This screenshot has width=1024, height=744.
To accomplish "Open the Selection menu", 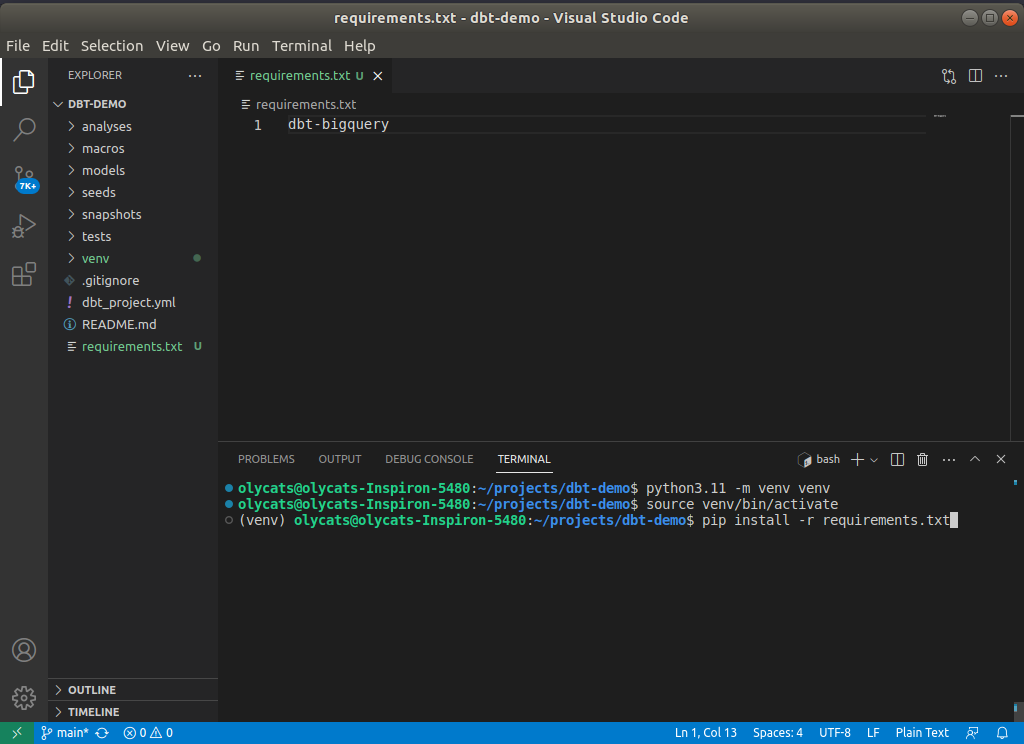I will point(112,46).
